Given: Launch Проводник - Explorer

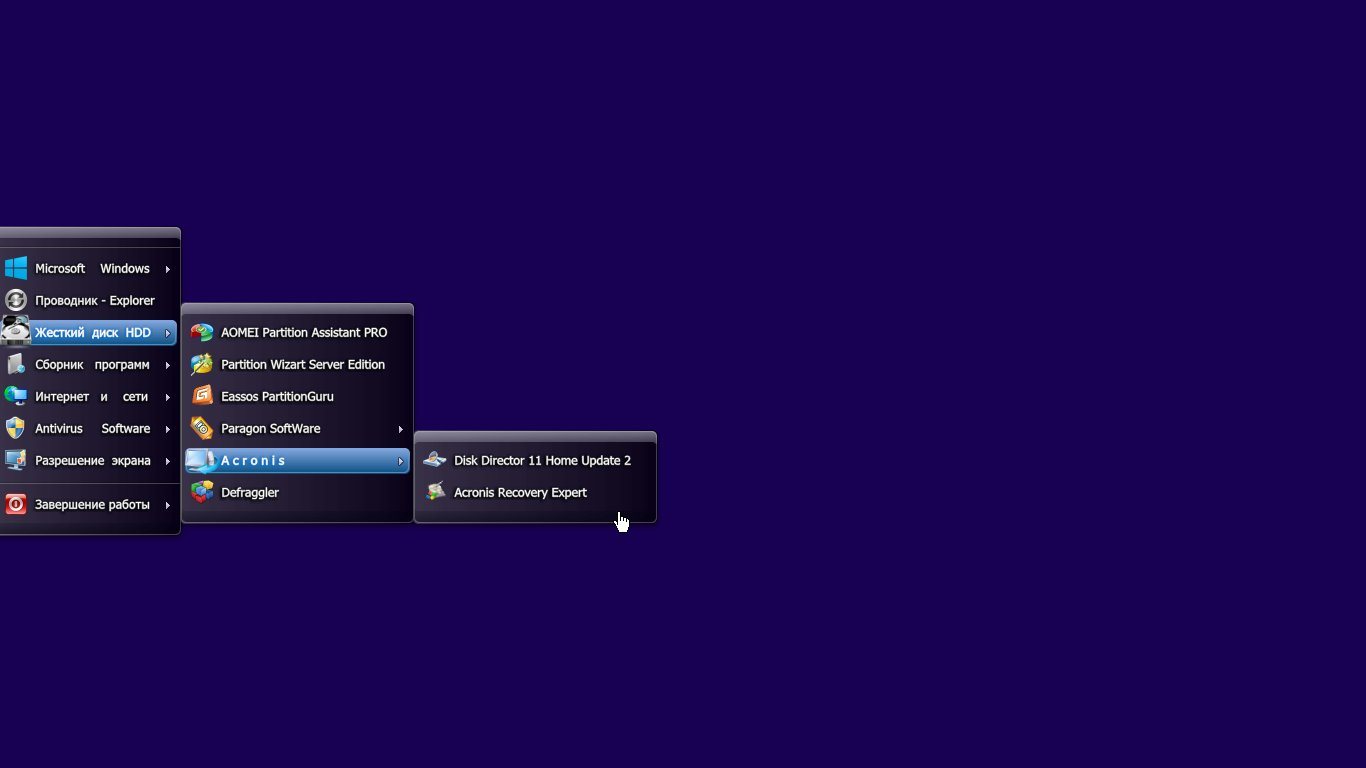Looking at the screenshot, I should pos(88,300).
